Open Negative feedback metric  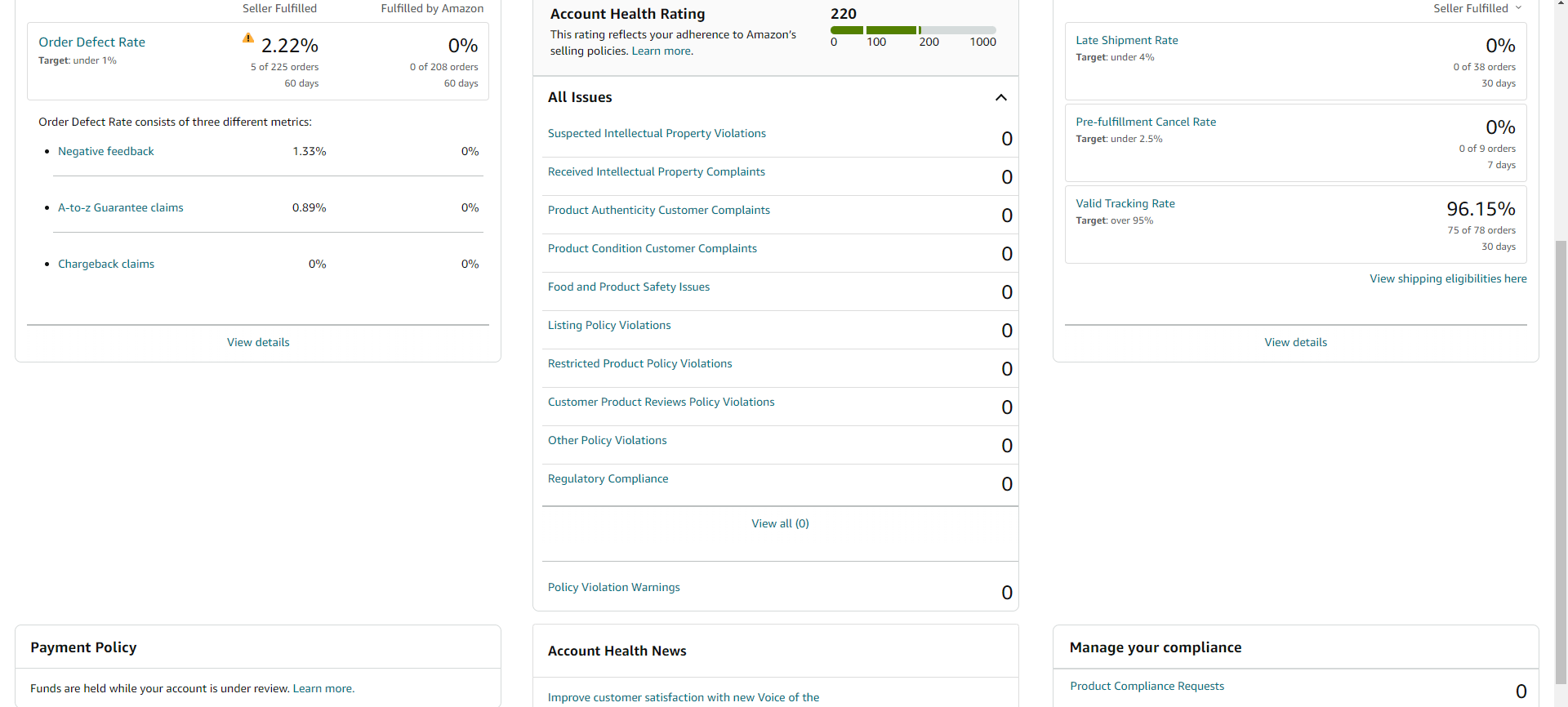tap(106, 151)
